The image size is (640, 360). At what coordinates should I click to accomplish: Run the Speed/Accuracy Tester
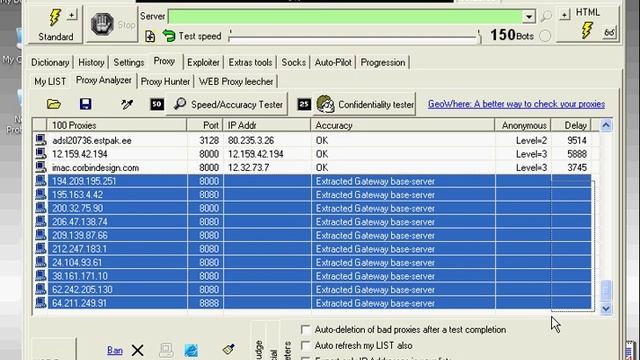pyautogui.click(x=228, y=104)
